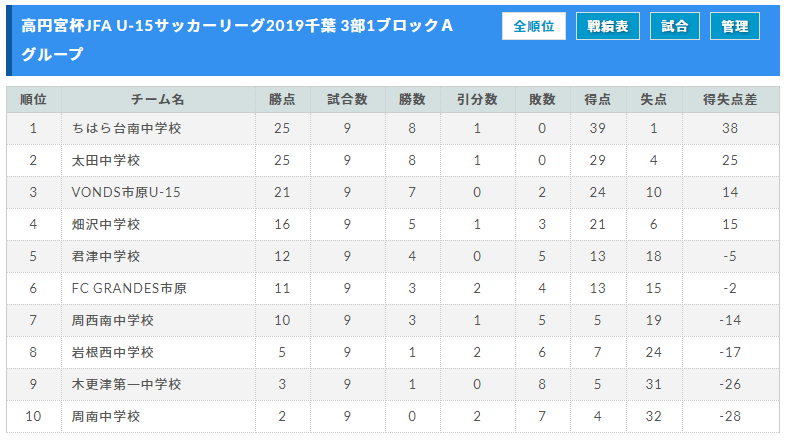787x442 pixels.
Task: Click the 試合数 column header
Action: tap(347, 99)
